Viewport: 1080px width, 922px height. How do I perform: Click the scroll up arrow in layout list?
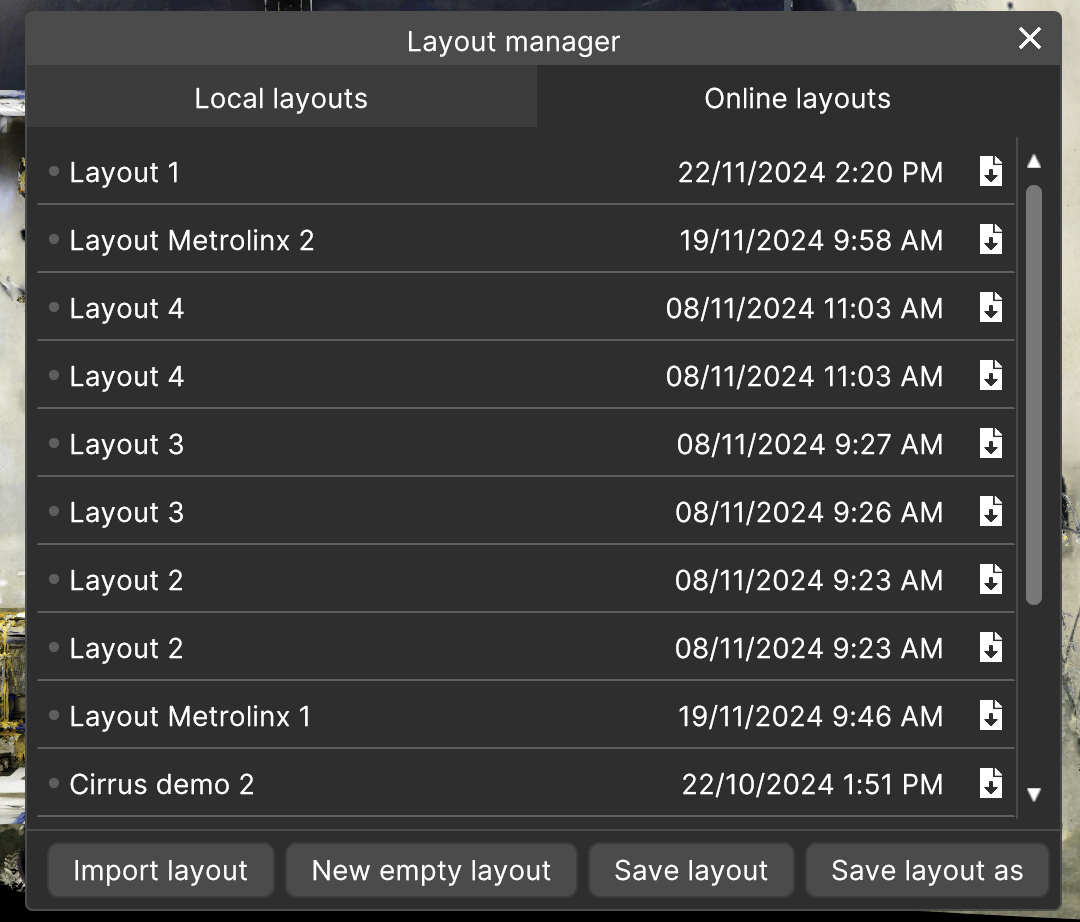click(1034, 161)
